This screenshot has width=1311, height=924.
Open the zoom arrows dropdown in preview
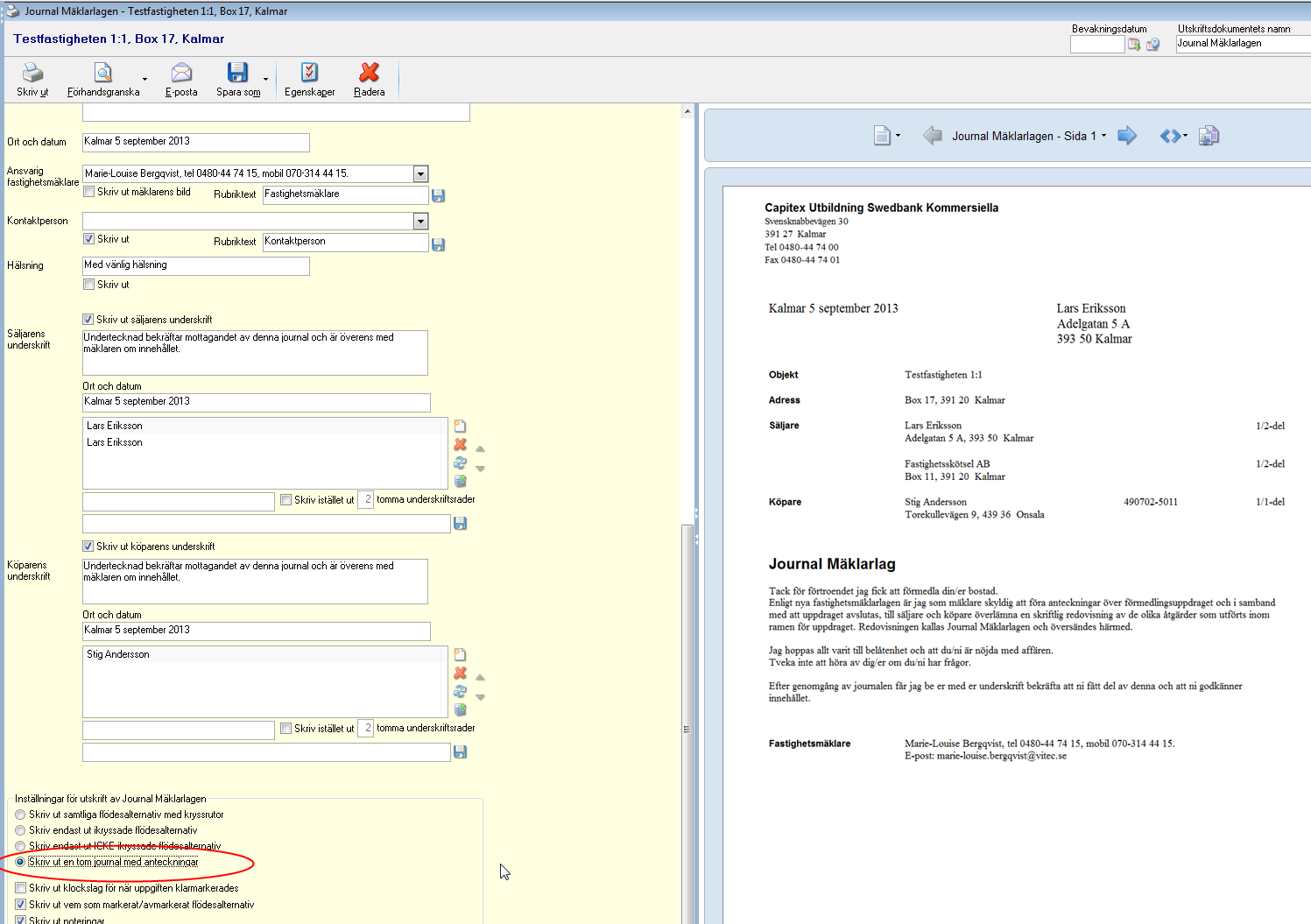tap(1186, 136)
